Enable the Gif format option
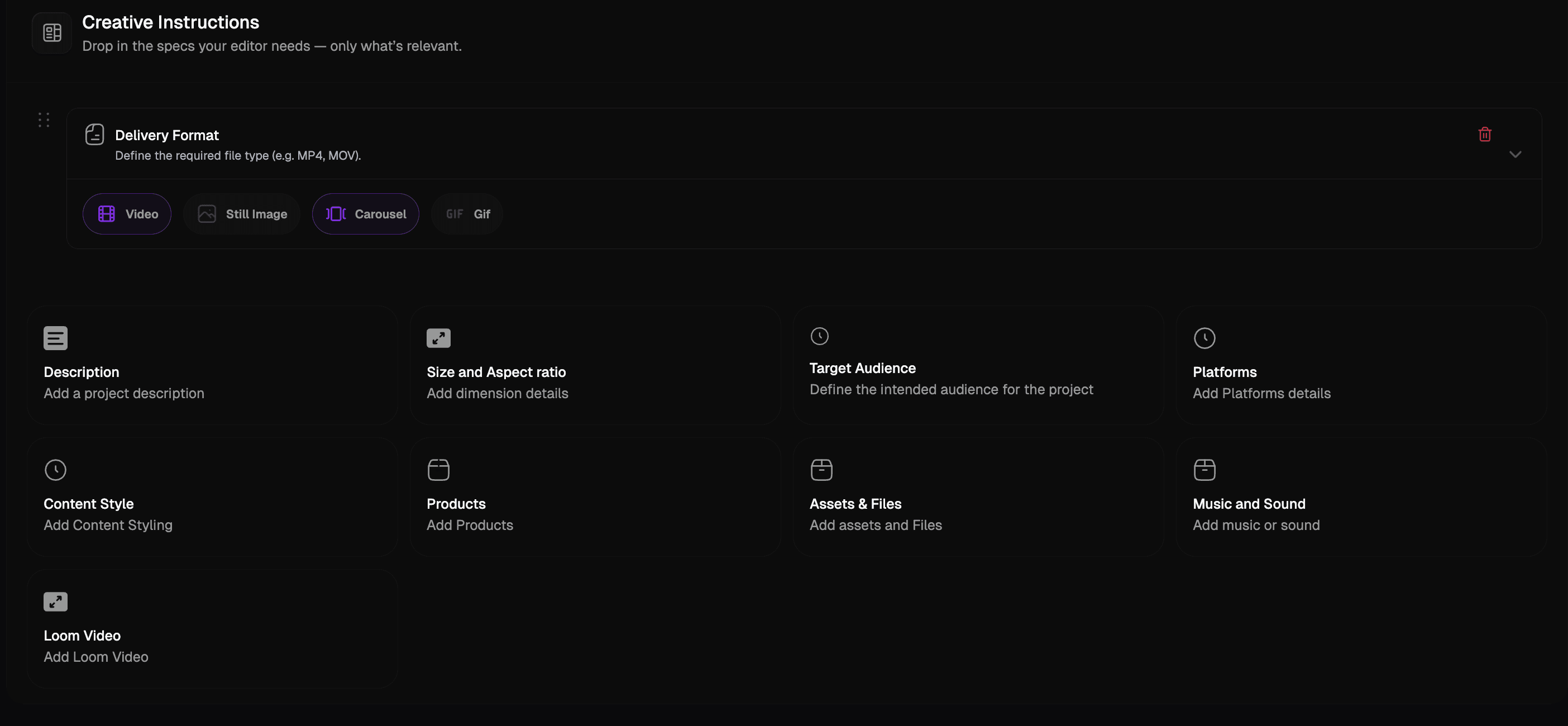This screenshot has width=1568, height=726. click(x=467, y=214)
